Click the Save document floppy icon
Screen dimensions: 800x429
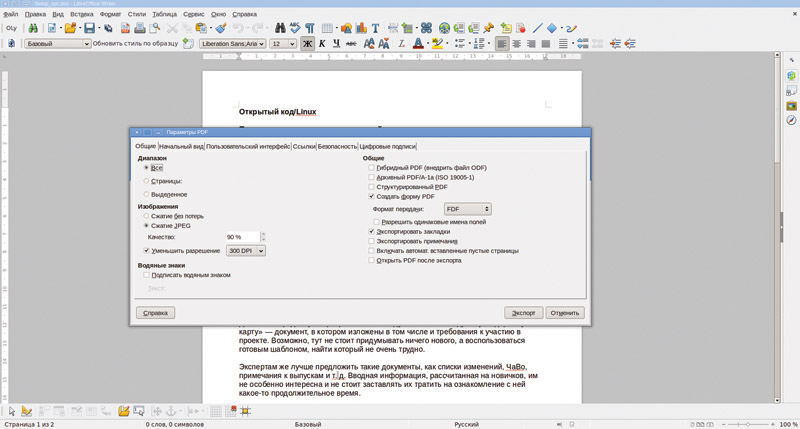89,28
